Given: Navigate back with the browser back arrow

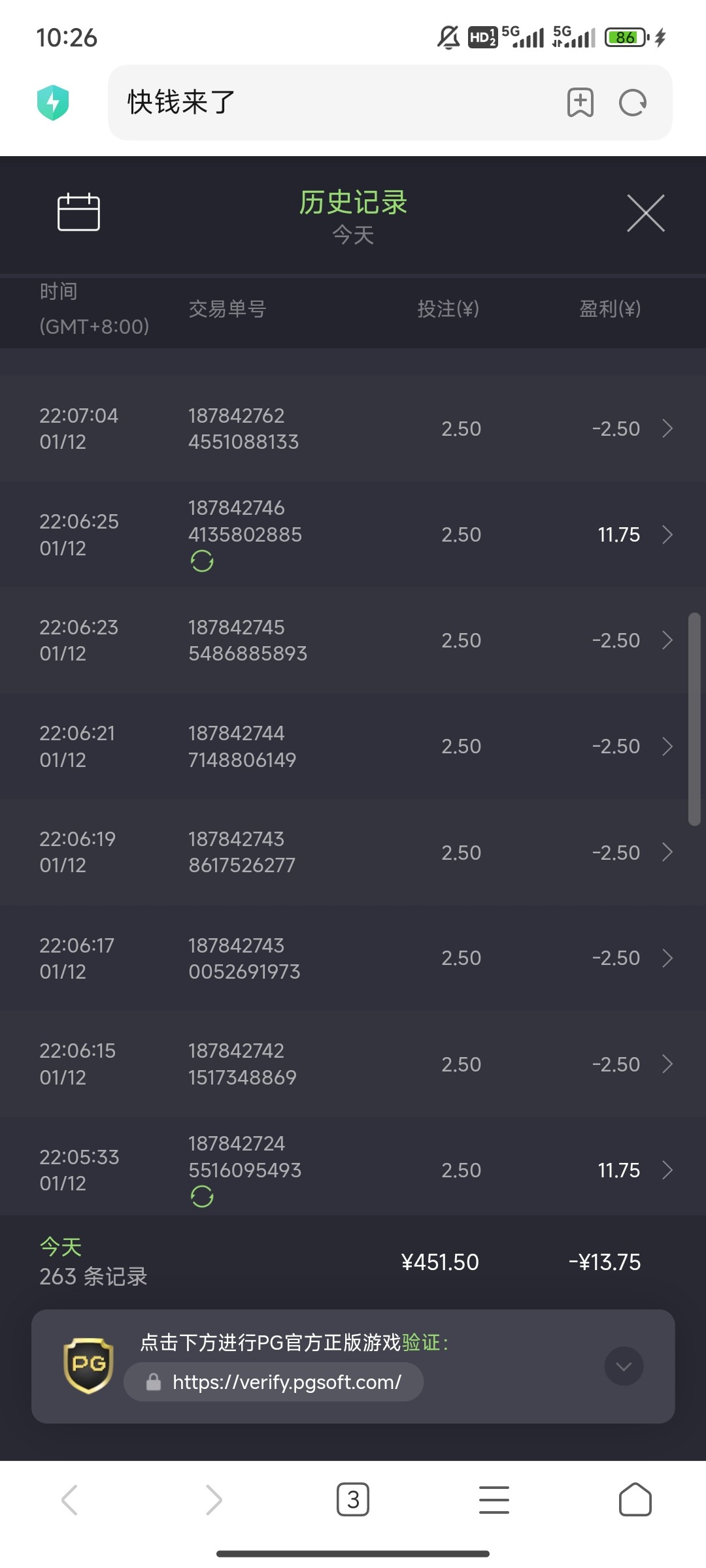Looking at the screenshot, I should point(70,1499).
